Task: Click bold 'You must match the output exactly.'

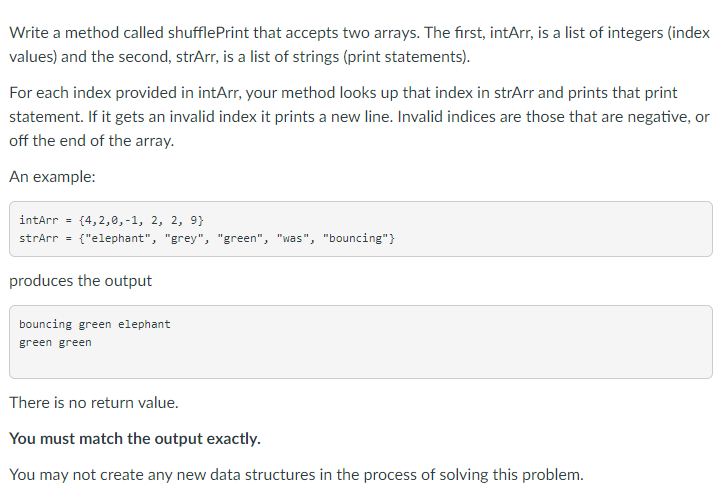Action: [x=135, y=439]
